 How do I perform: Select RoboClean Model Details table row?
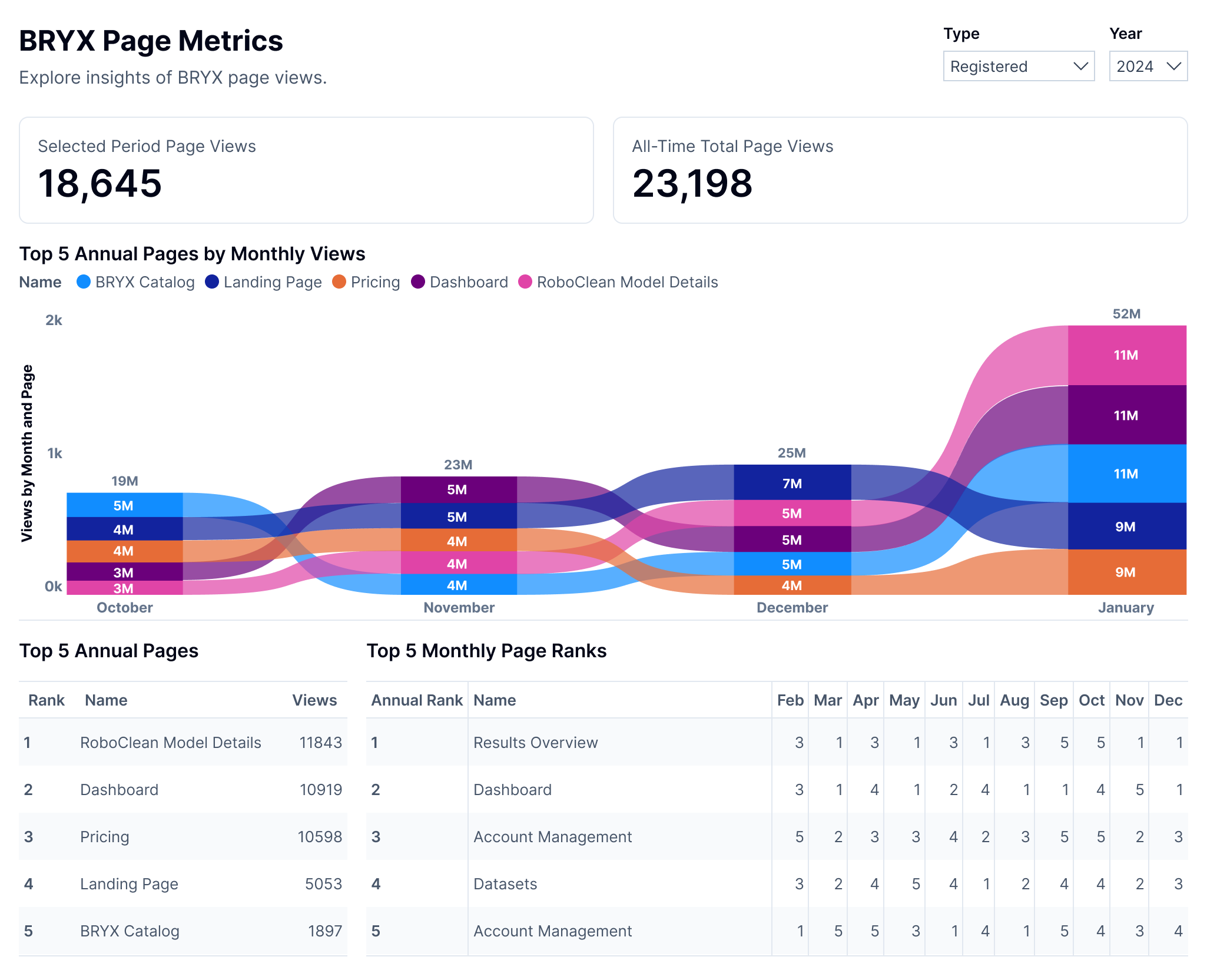coord(183,742)
